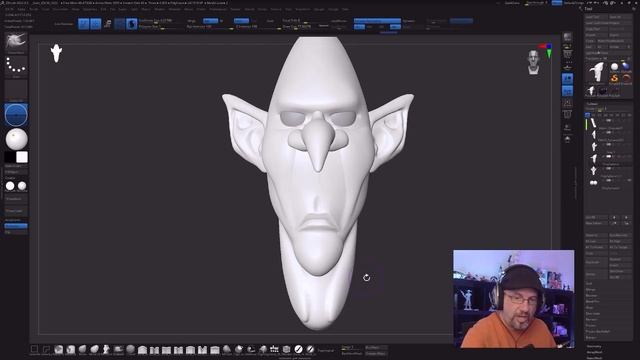640x360 pixels.
Task: Open the Transform menu
Action: (302, 9)
